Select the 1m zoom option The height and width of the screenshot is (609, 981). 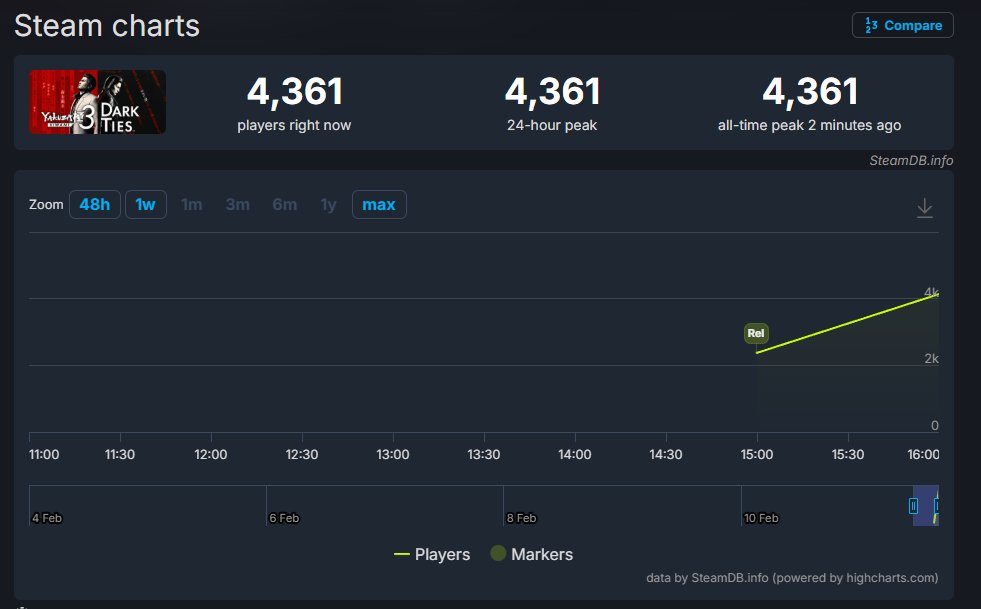[191, 205]
